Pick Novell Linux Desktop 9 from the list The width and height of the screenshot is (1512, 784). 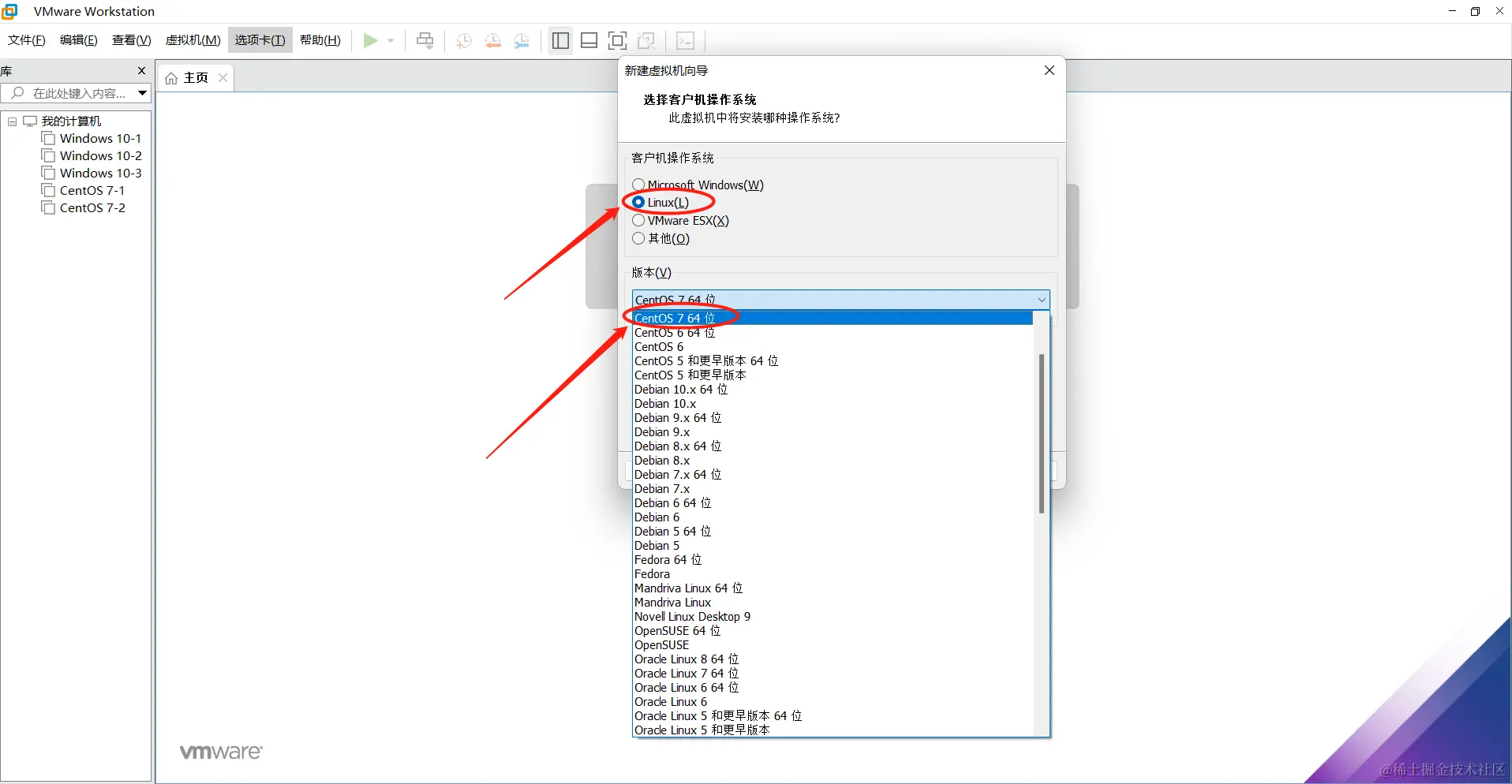pos(833,617)
